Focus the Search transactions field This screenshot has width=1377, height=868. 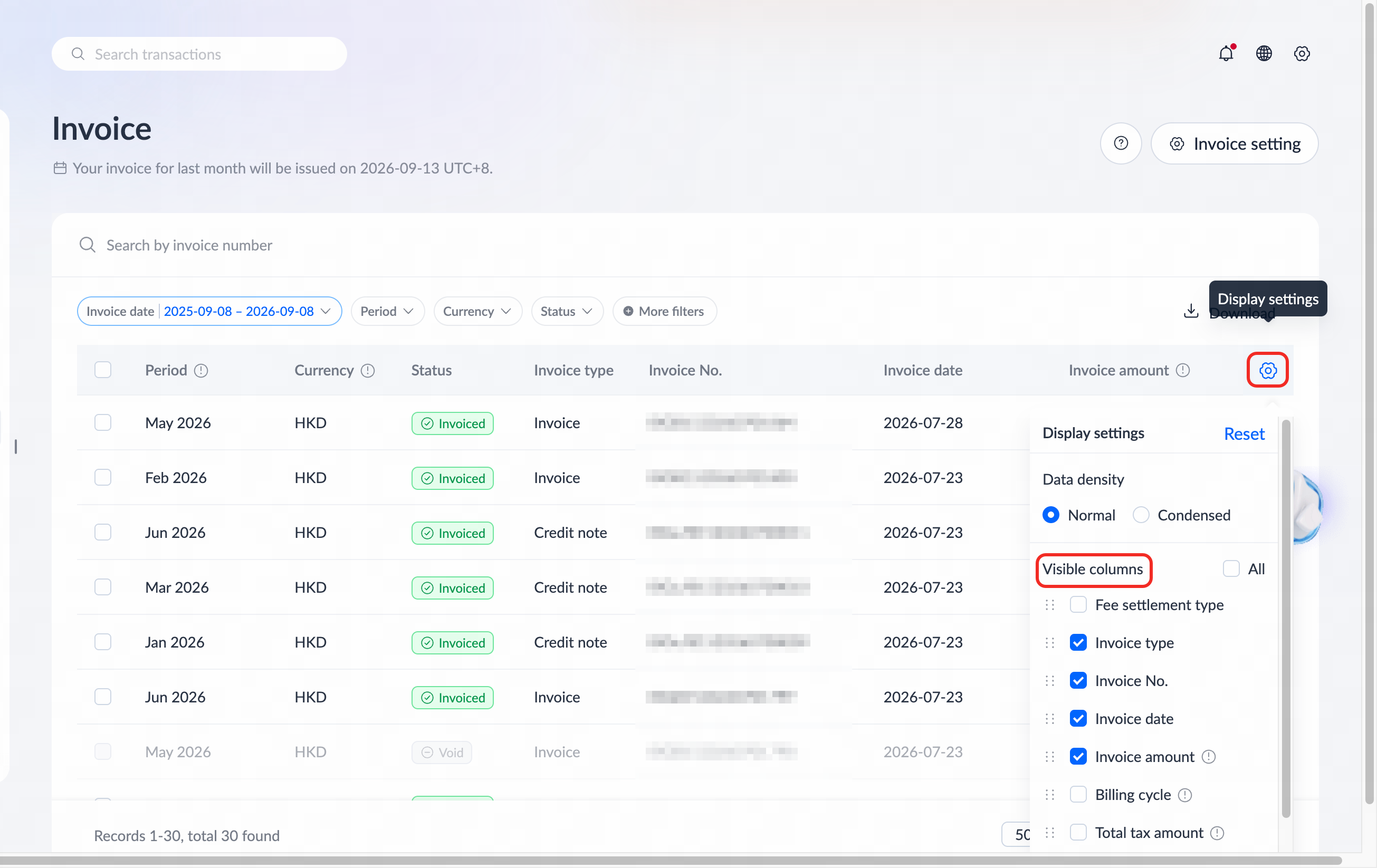click(x=199, y=54)
